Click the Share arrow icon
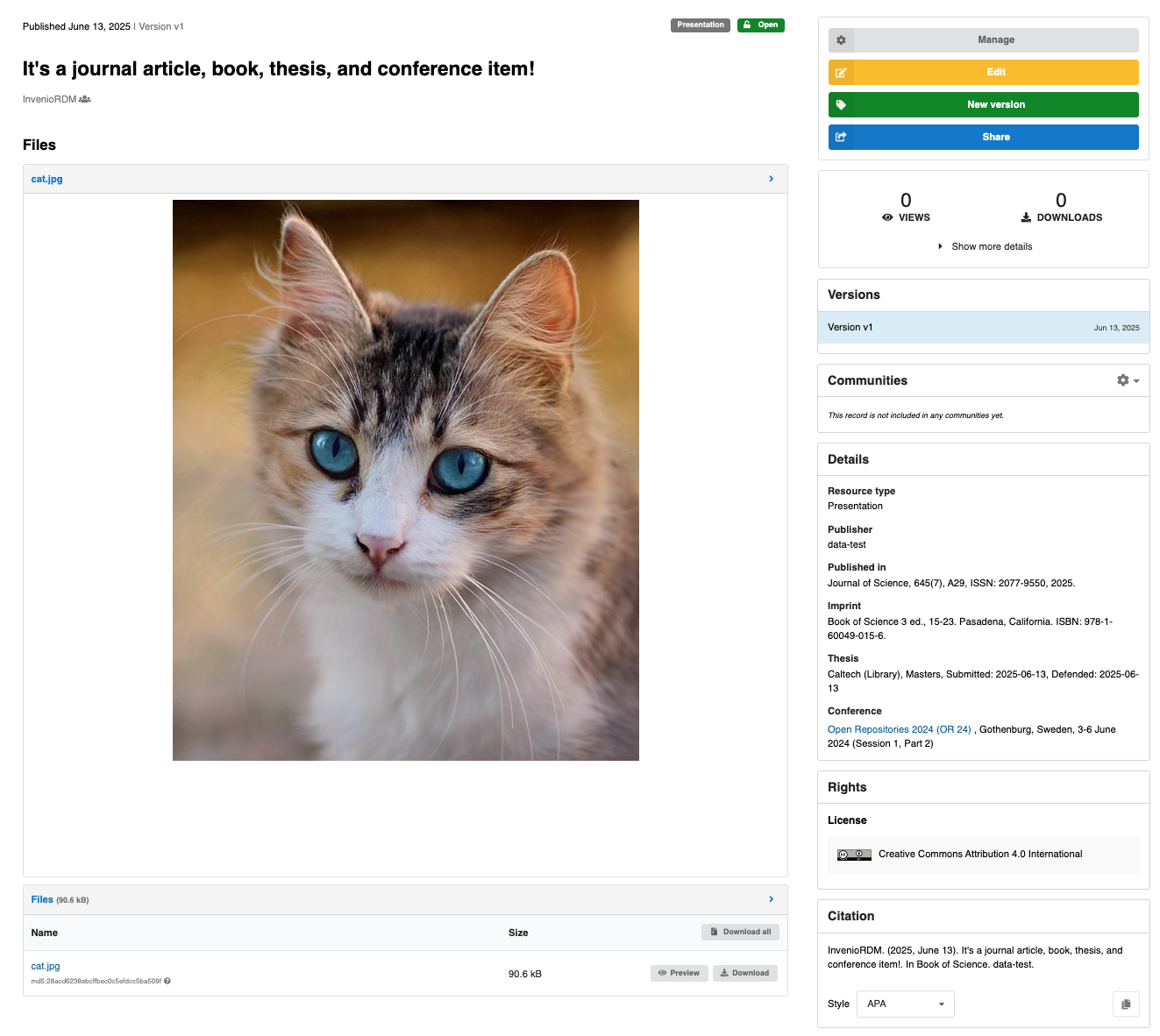Viewport: 1160px width, 1036px height. [841, 138]
